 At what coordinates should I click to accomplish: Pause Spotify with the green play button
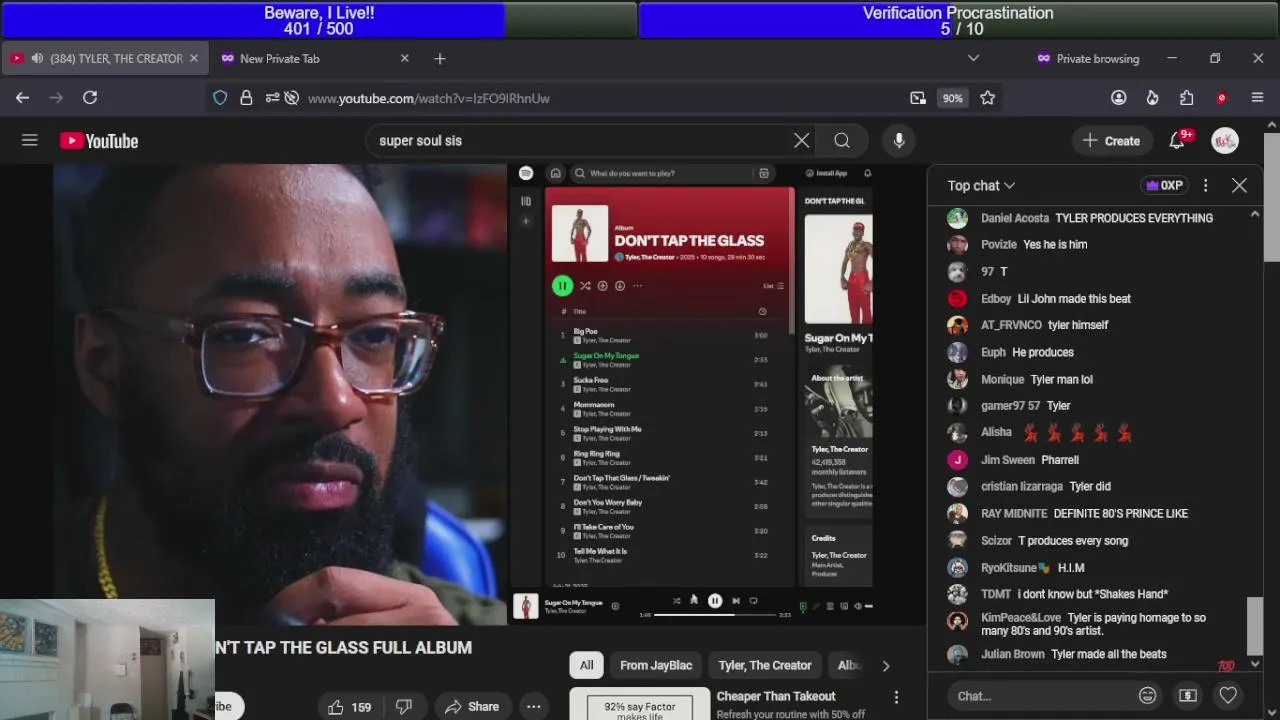click(562, 286)
